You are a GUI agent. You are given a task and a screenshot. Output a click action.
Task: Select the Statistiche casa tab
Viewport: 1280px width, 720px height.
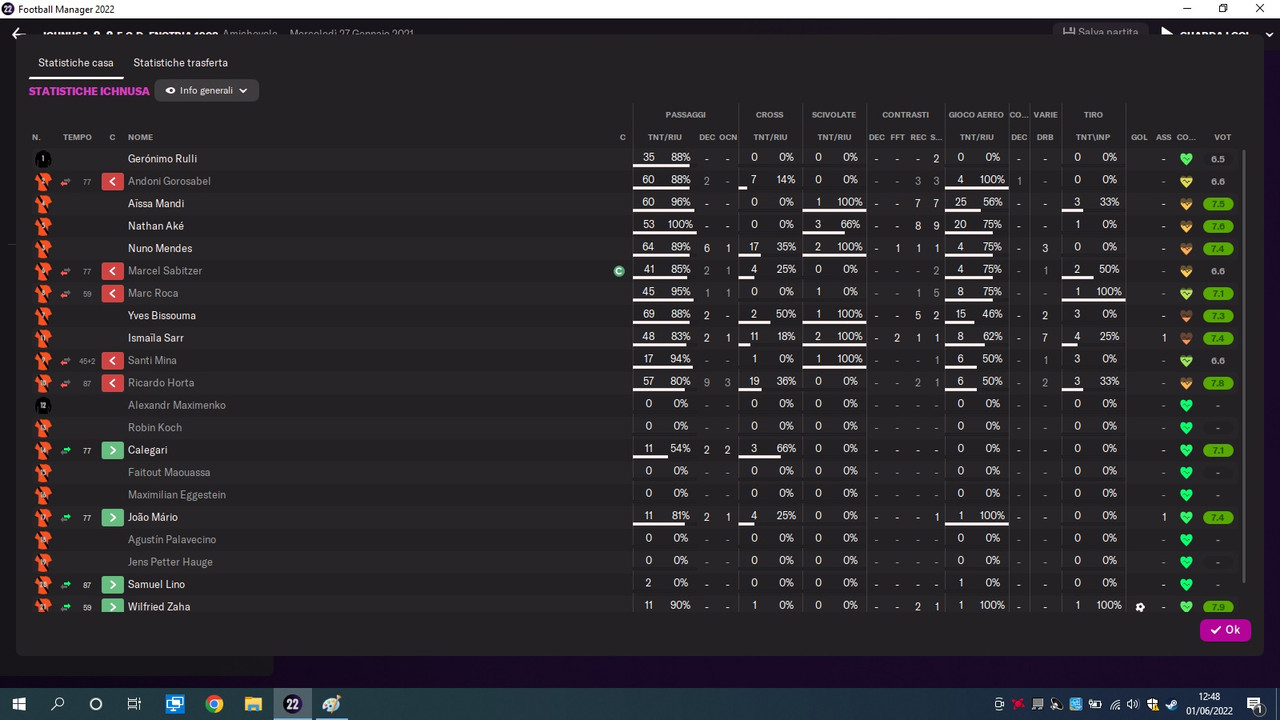tap(76, 63)
